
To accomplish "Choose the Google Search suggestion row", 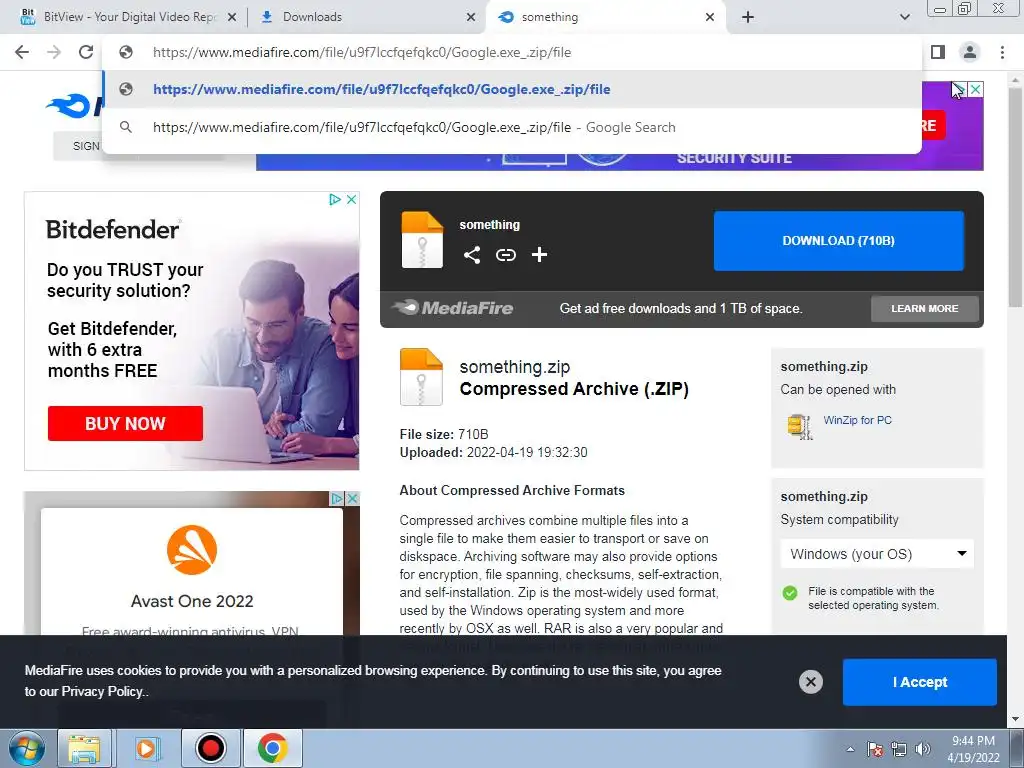I will pyautogui.click(x=511, y=127).
